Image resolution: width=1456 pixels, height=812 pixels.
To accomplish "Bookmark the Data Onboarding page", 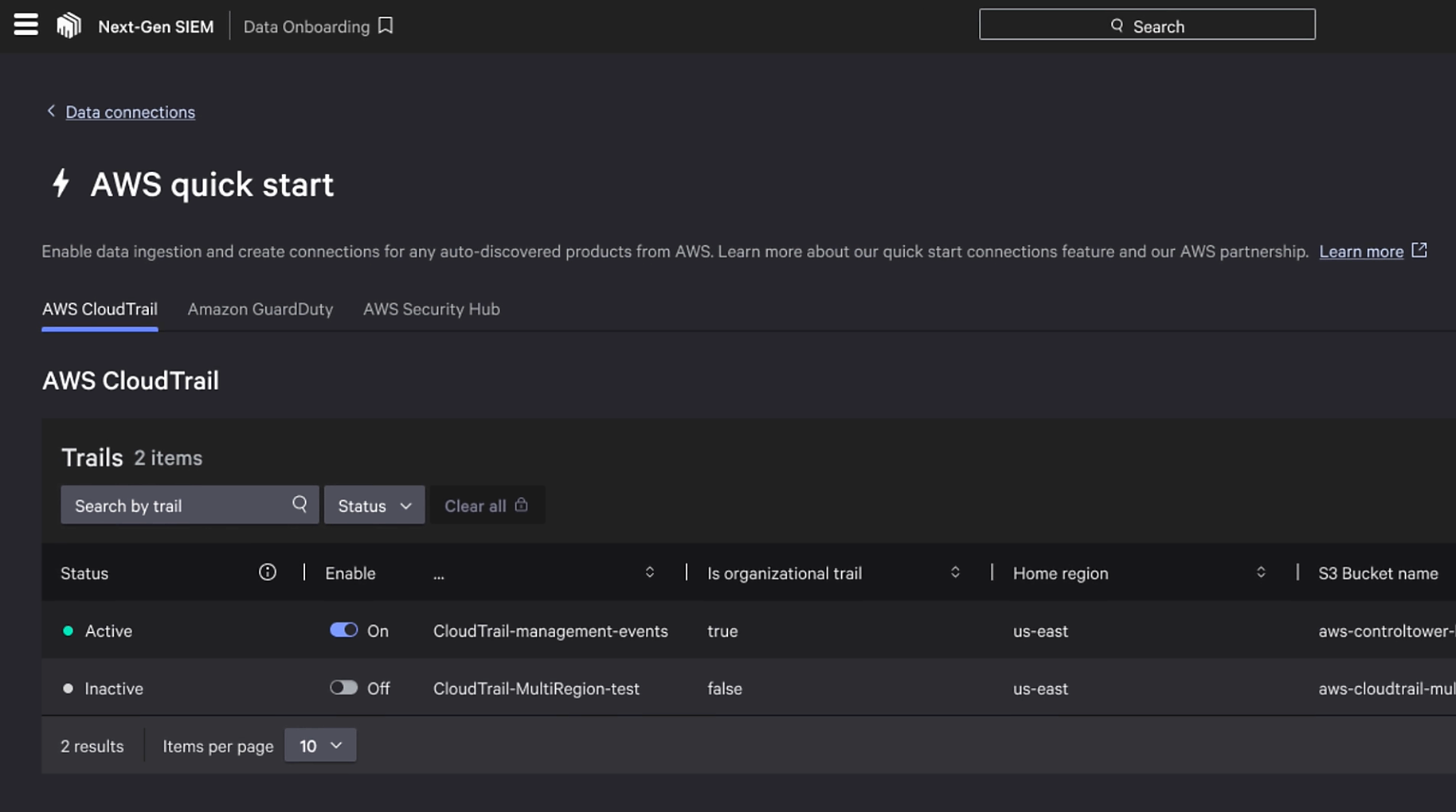I will coord(386,25).
